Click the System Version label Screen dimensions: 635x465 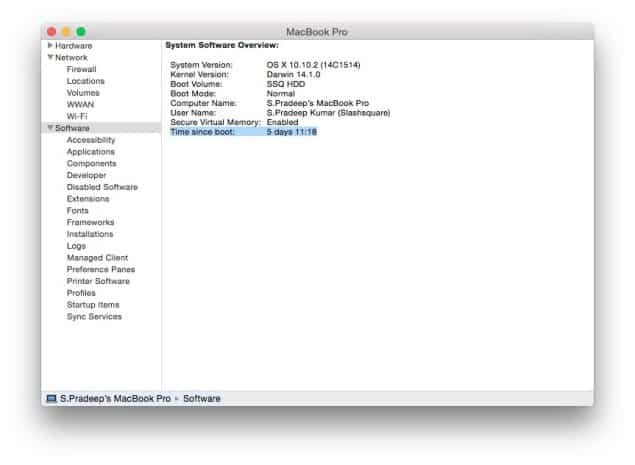[x=201, y=65]
